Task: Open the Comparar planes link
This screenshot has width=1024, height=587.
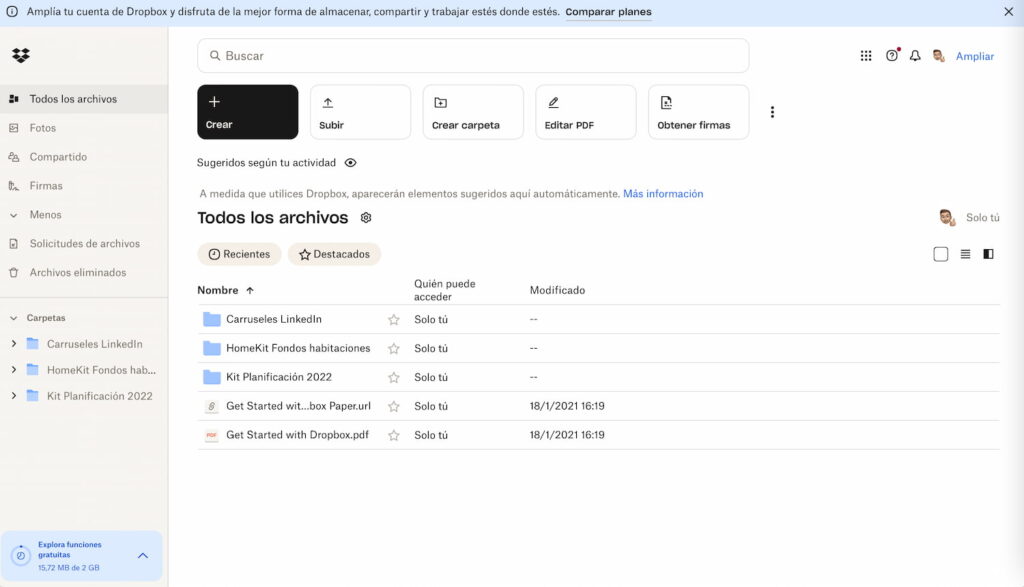Action: 608,12
